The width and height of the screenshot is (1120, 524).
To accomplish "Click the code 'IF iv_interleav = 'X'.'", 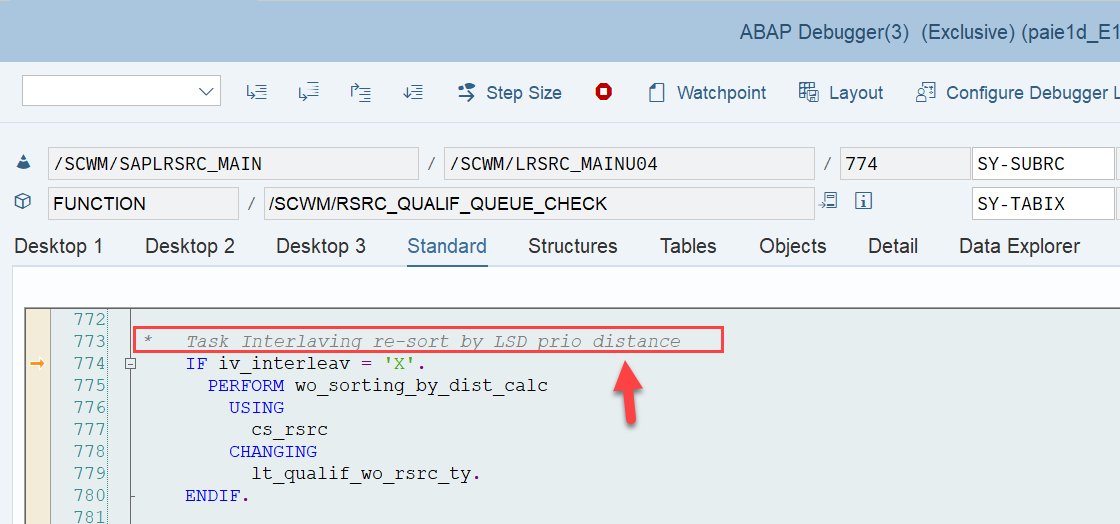I will point(306,364).
